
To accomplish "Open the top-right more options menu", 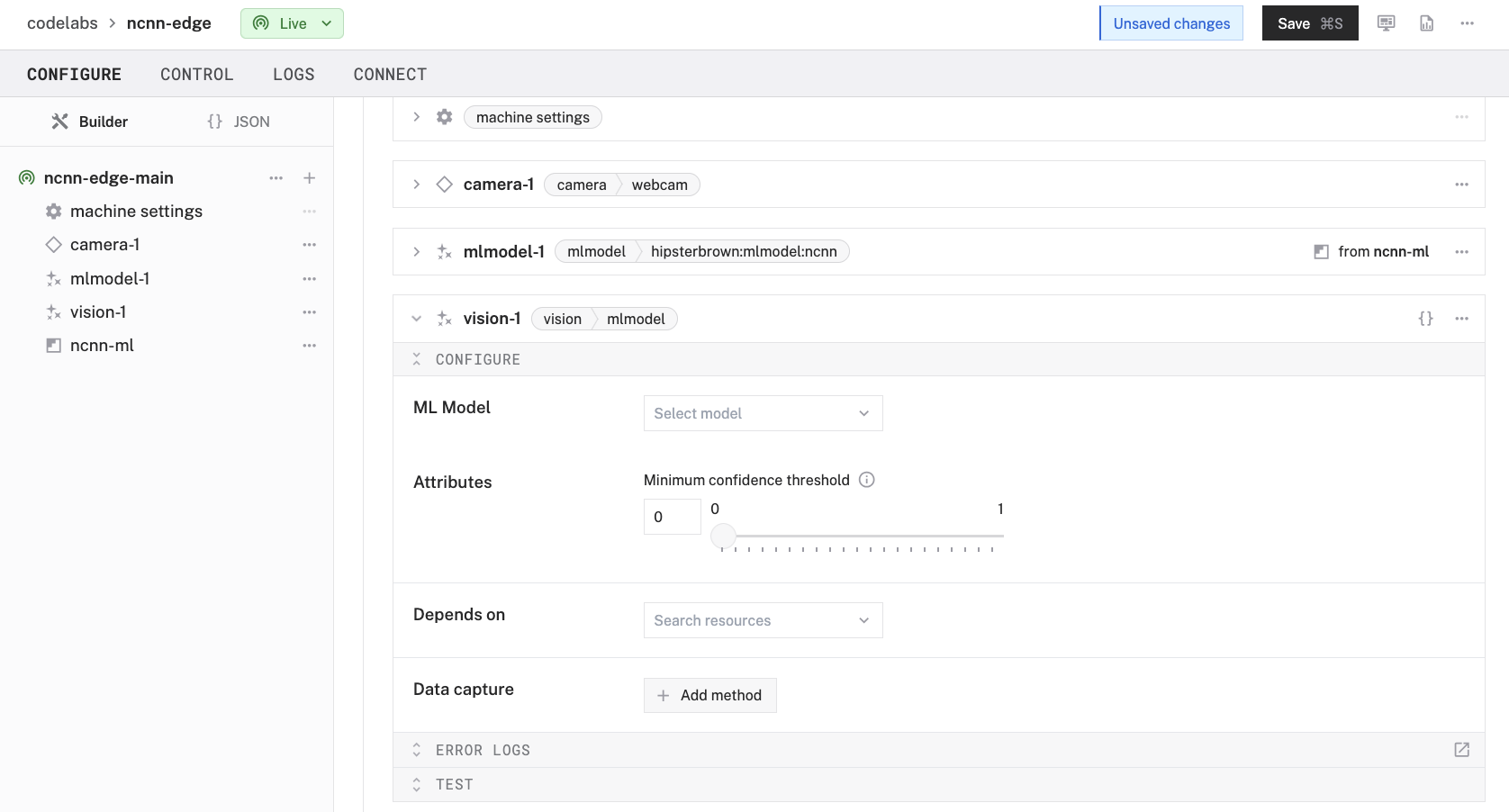I will (1468, 23).
